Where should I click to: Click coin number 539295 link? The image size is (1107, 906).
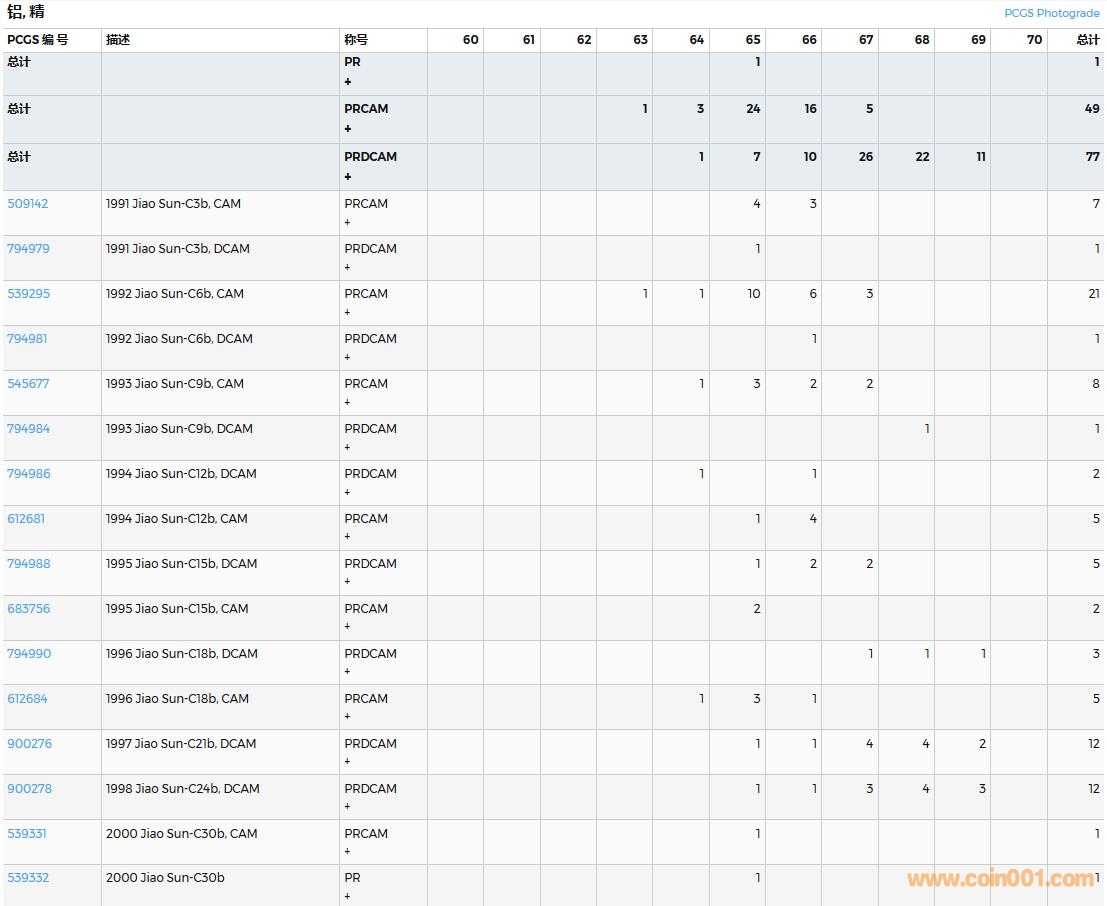28,294
